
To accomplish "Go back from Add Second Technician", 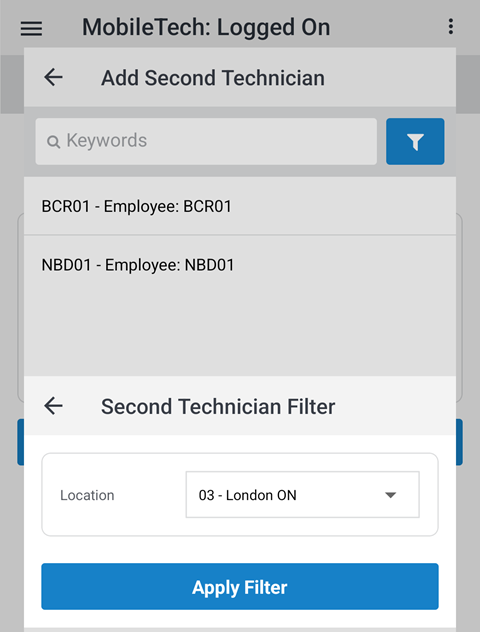I will point(53,77).
